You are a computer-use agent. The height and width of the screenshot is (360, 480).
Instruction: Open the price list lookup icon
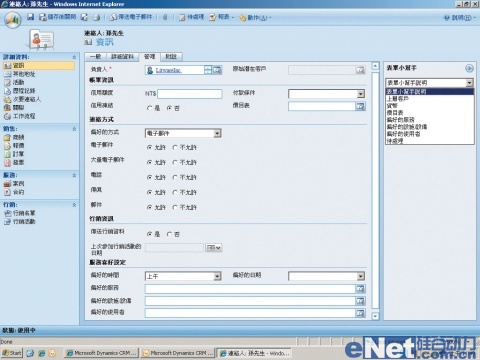(360, 106)
